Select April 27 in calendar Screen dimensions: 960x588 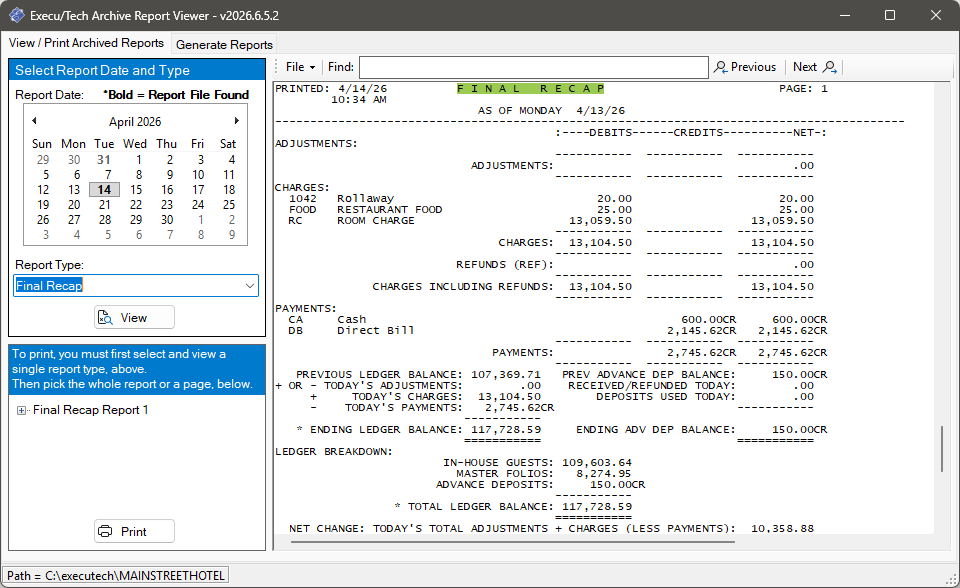(74, 220)
